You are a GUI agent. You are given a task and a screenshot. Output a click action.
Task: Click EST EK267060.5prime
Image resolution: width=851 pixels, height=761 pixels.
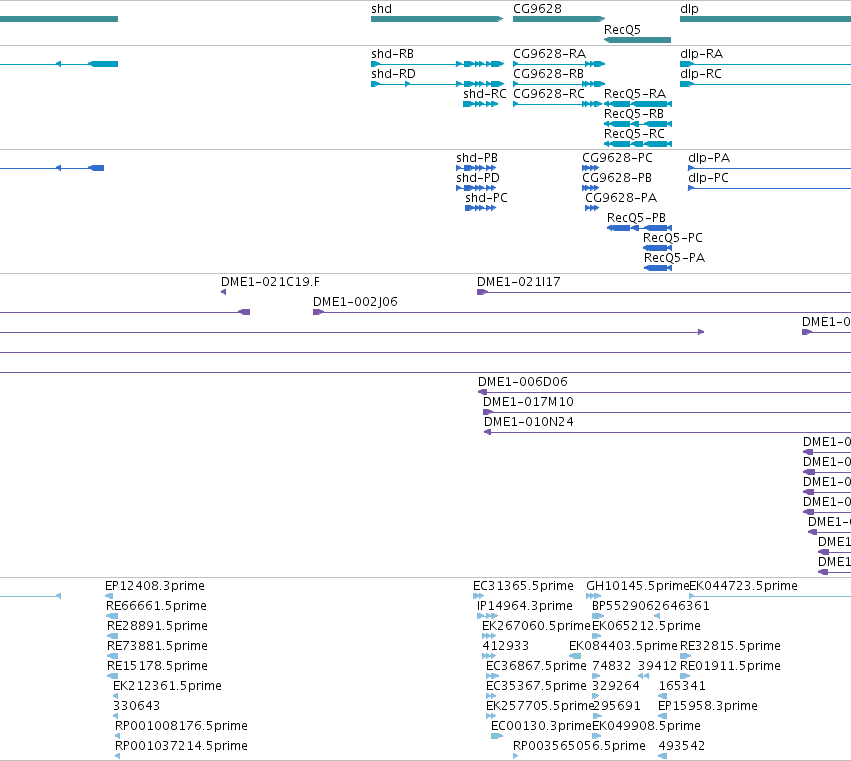click(x=489, y=637)
